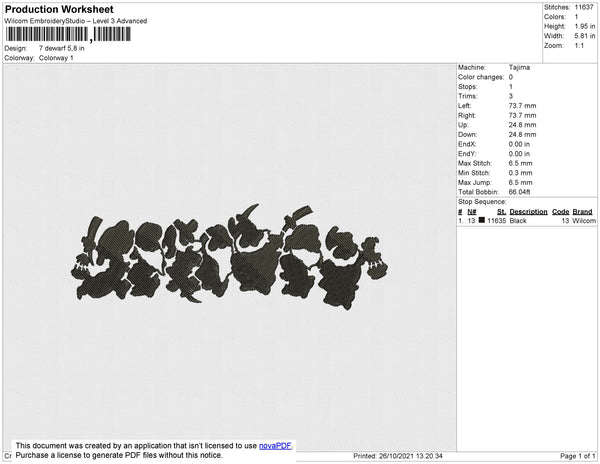Select the Total Bobbin value 66.04ft

(519, 192)
